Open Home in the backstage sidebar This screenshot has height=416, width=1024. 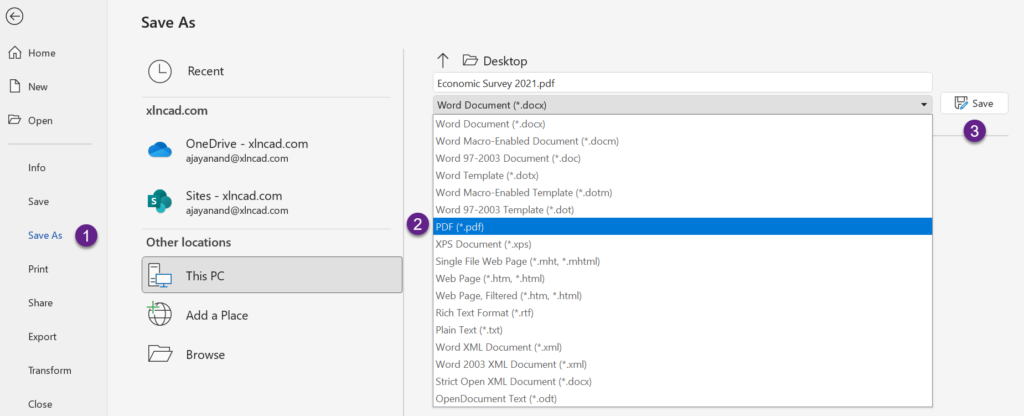point(32,53)
